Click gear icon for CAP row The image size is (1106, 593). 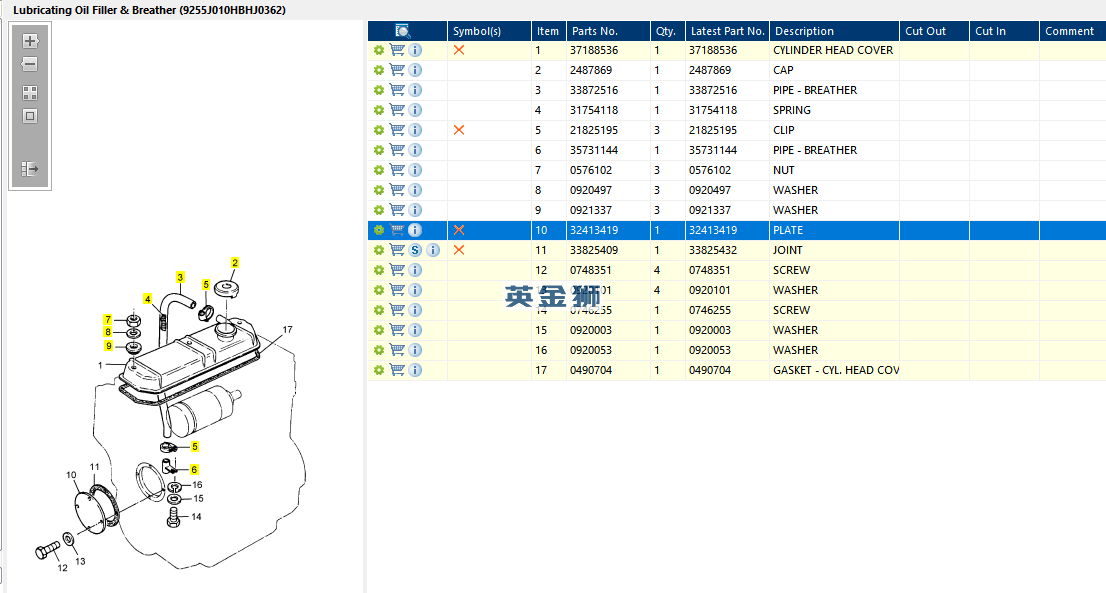pyautogui.click(x=379, y=71)
